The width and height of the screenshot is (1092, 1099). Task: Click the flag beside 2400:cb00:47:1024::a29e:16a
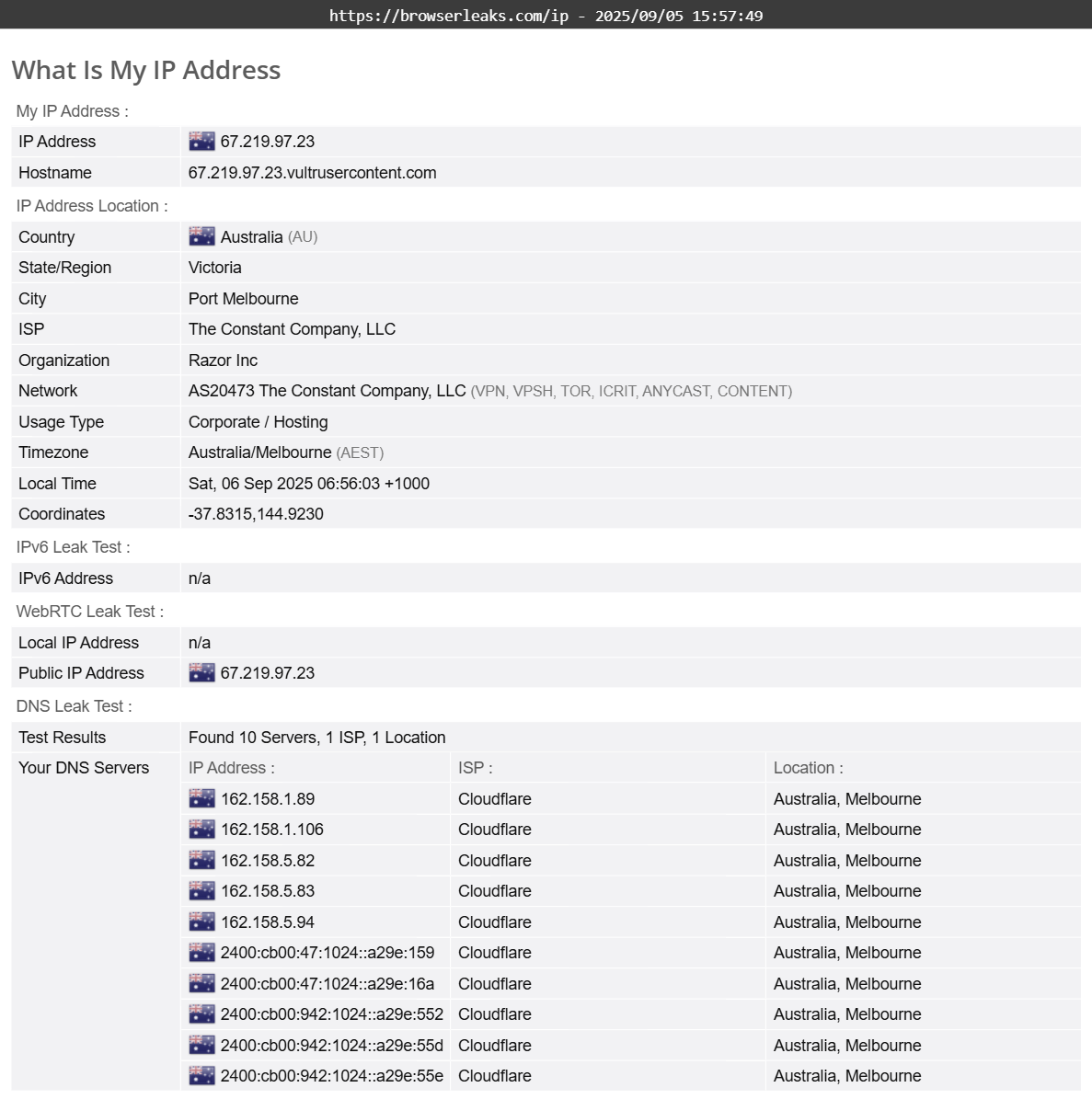pos(201,984)
